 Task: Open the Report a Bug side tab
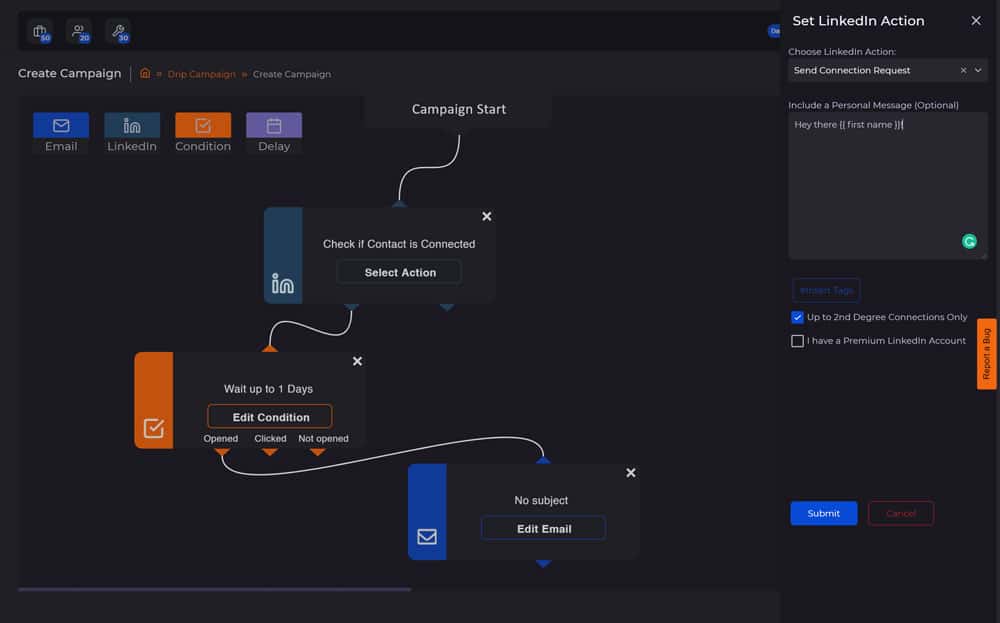click(986, 353)
